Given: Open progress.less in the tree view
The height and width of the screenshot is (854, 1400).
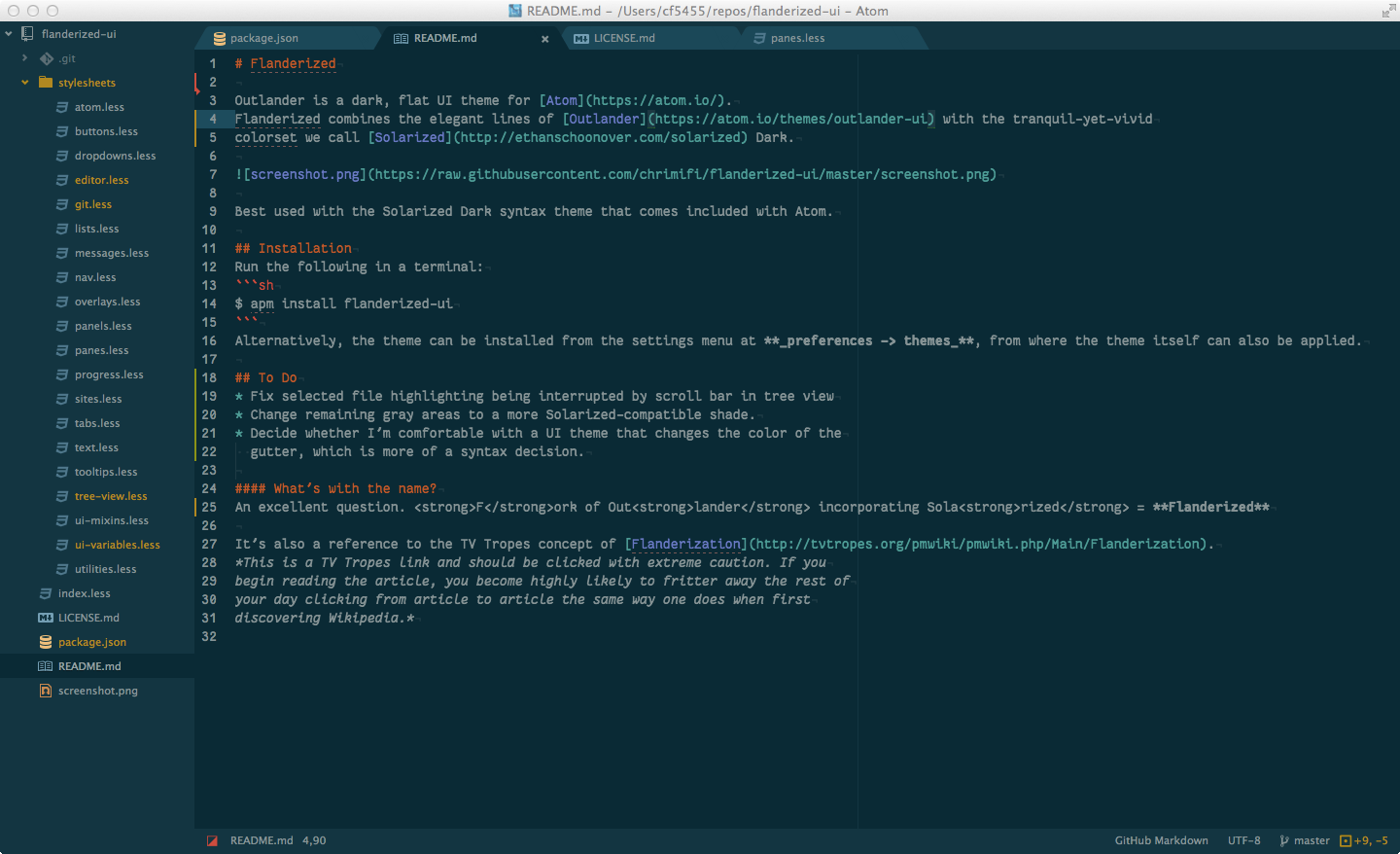Looking at the screenshot, I should point(109,374).
